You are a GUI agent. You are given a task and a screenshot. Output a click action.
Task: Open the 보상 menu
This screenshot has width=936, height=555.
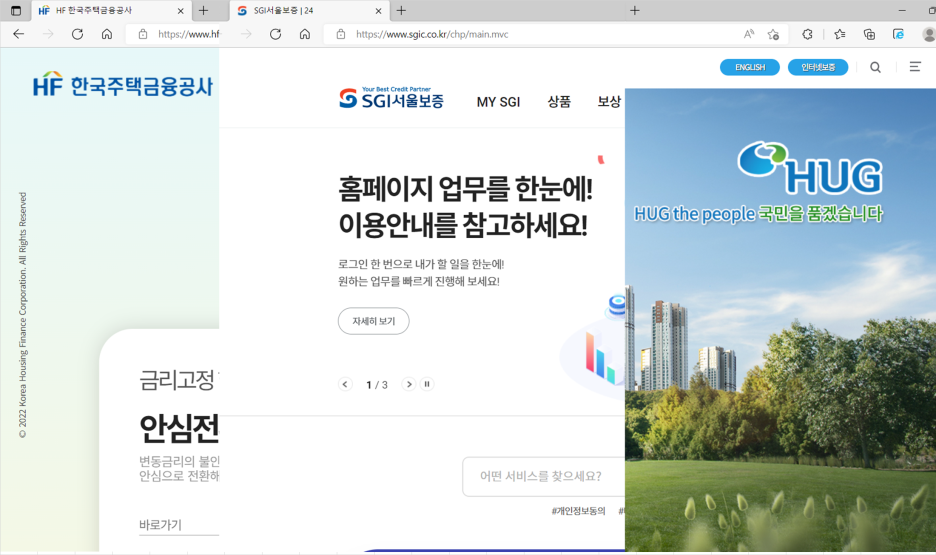click(x=609, y=101)
